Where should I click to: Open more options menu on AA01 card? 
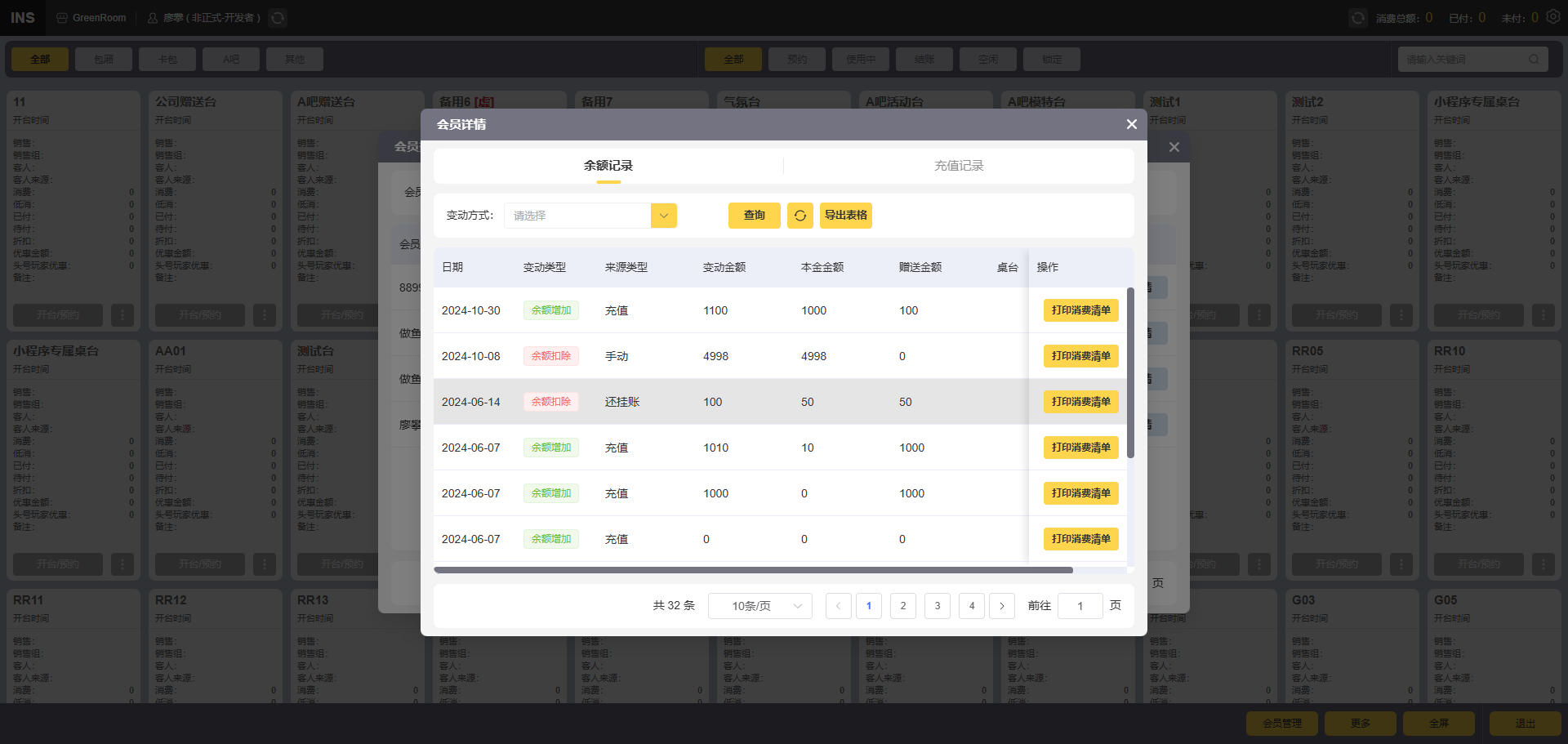[x=265, y=564]
